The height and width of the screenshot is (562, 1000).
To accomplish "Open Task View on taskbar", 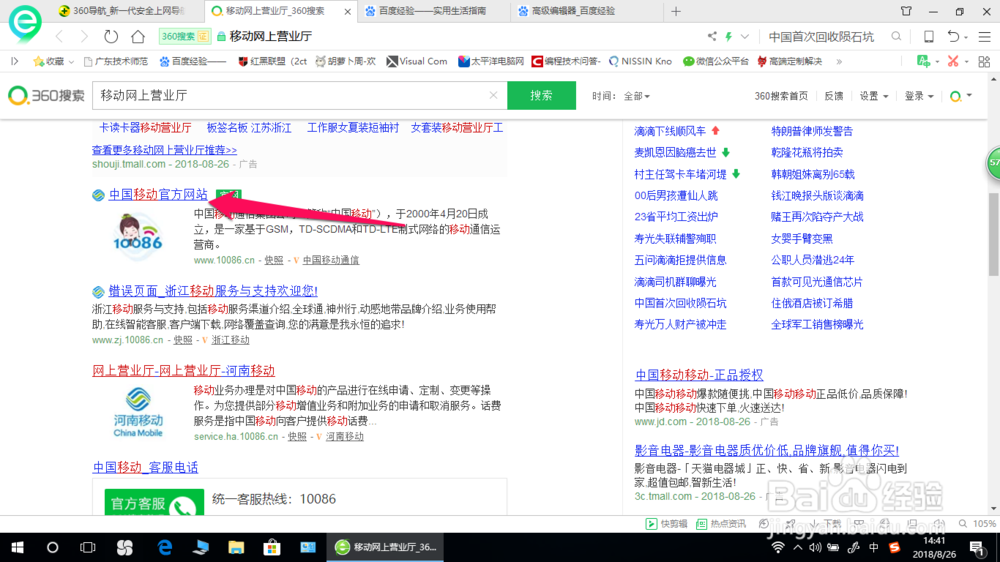I will click(87, 547).
